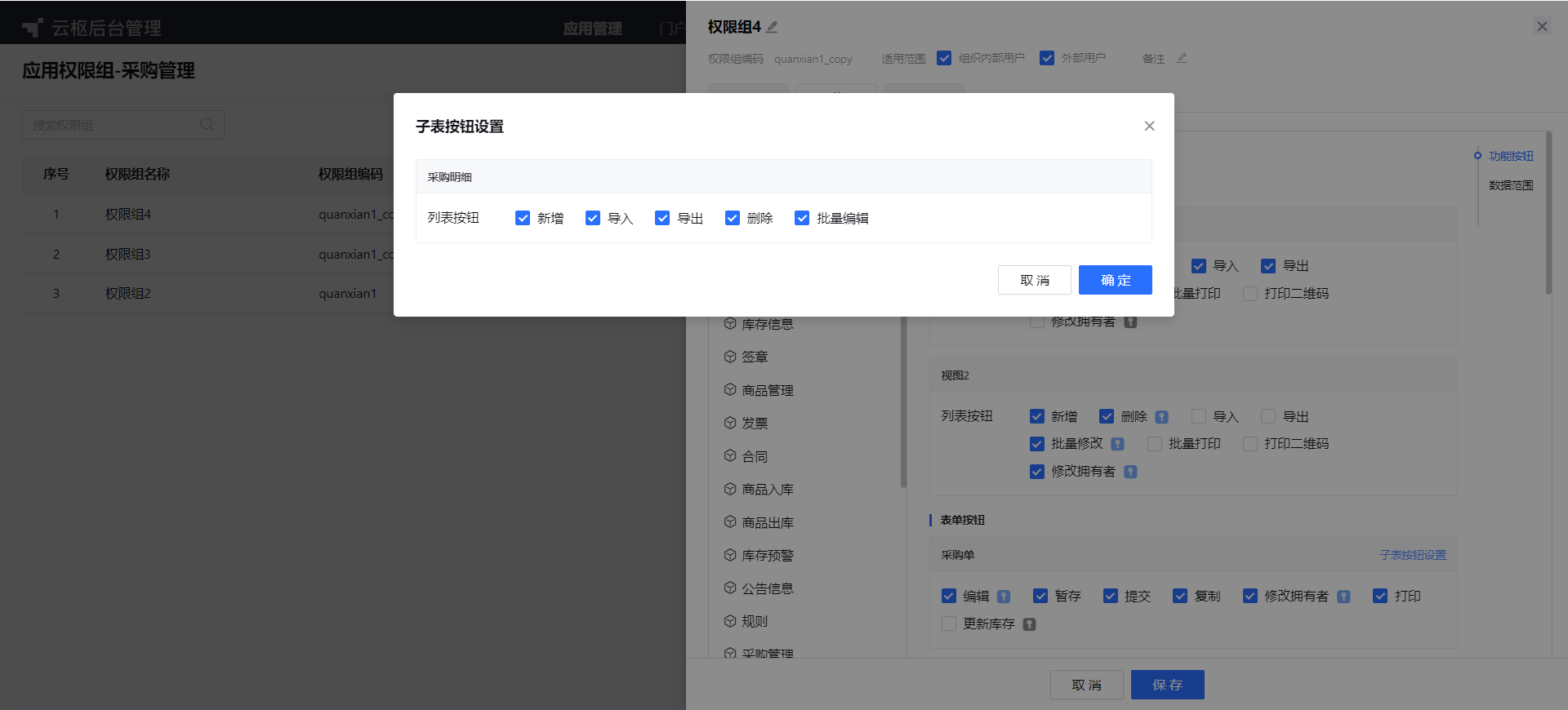The width and height of the screenshot is (1568, 710).
Task: Click the help icon beside 删除 in 视图2
Action: pyautogui.click(x=1161, y=417)
